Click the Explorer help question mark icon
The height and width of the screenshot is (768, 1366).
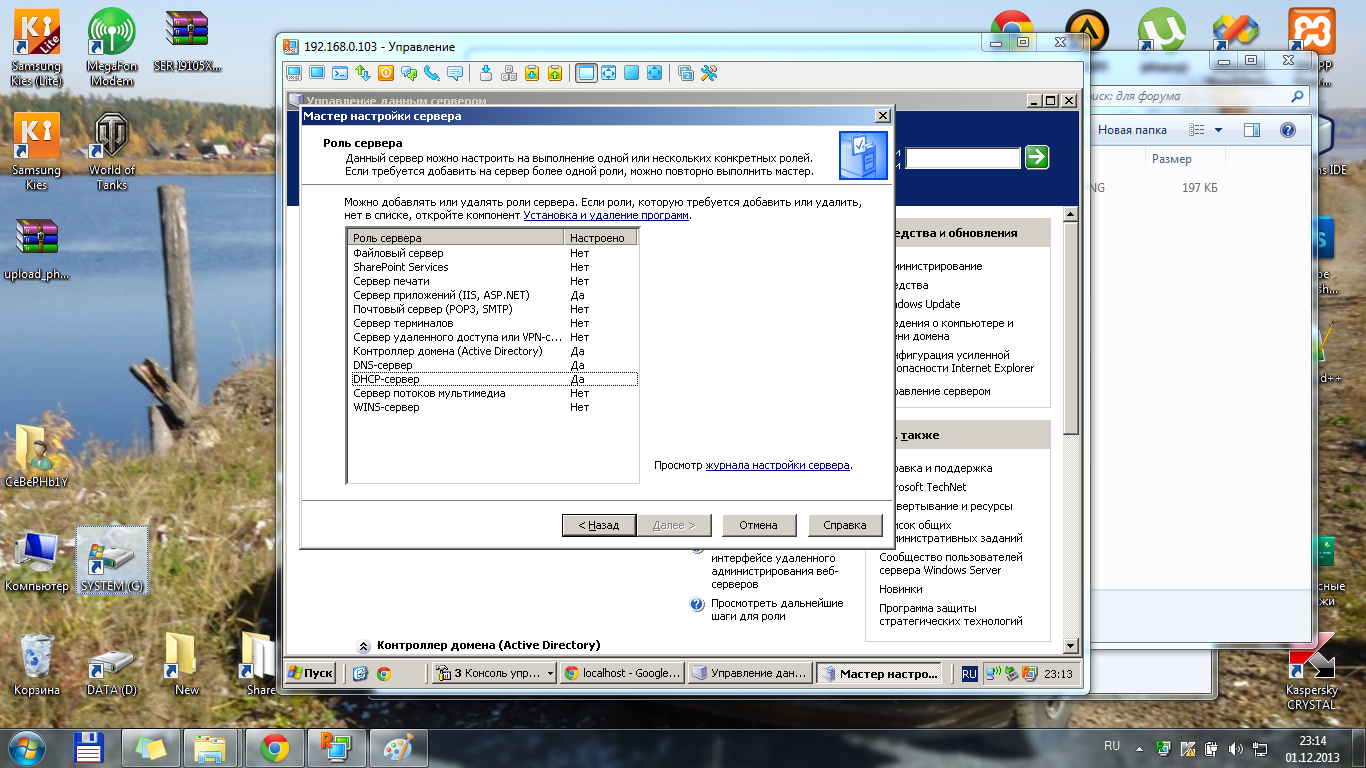(x=1288, y=130)
